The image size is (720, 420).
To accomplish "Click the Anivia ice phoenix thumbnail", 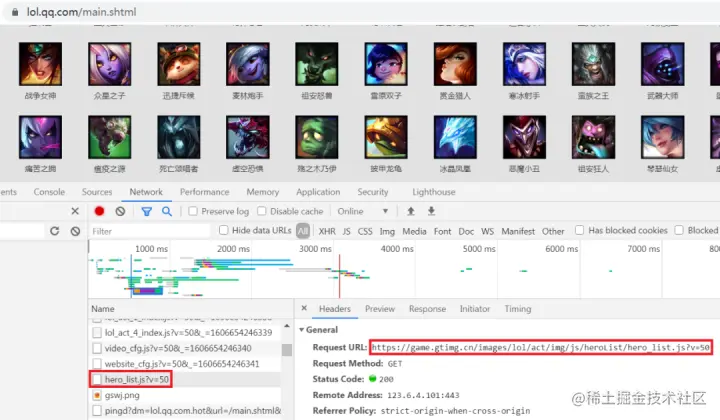I will click(455, 137).
